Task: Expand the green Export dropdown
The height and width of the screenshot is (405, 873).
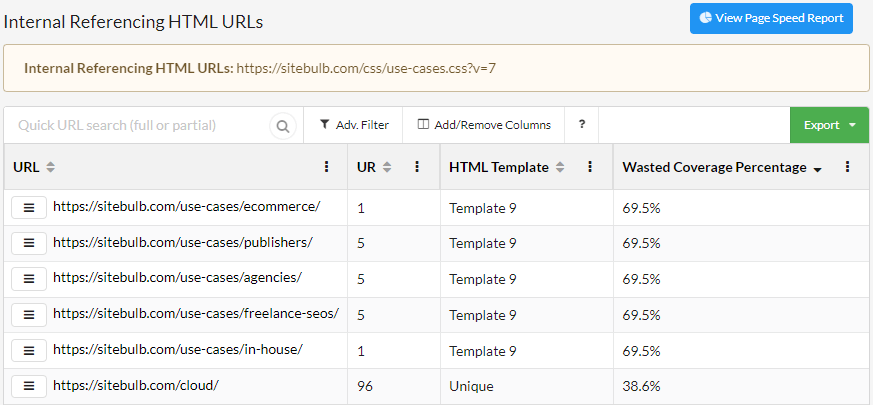Action: click(829, 125)
